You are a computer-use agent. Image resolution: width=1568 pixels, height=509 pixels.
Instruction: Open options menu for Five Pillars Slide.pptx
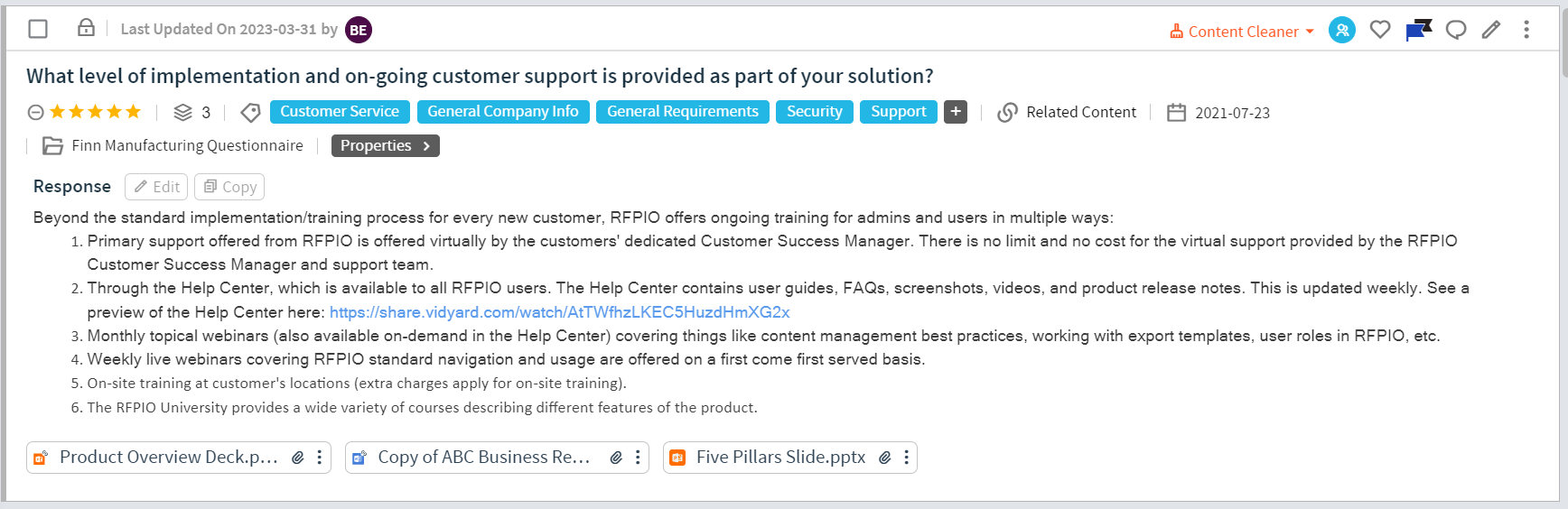click(906, 458)
